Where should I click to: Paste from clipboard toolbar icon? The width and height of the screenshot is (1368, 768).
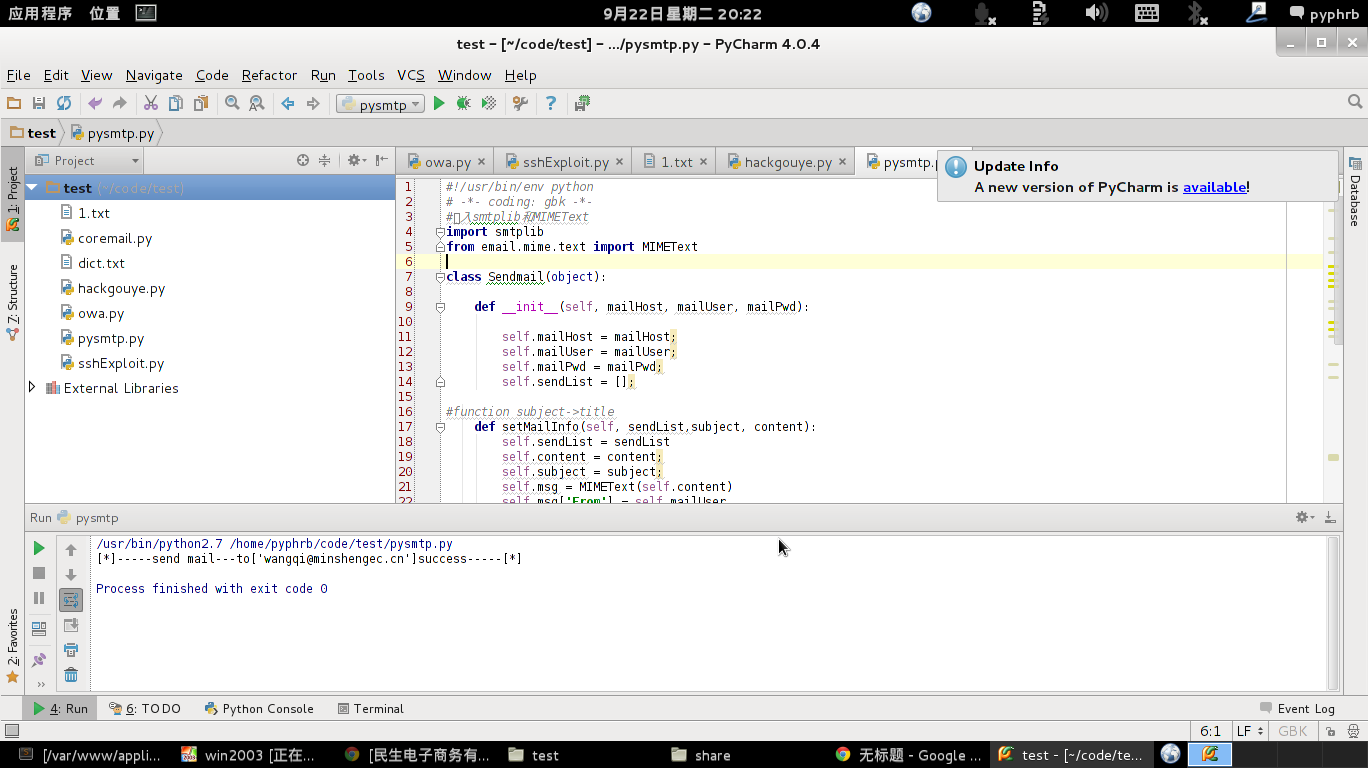201,103
